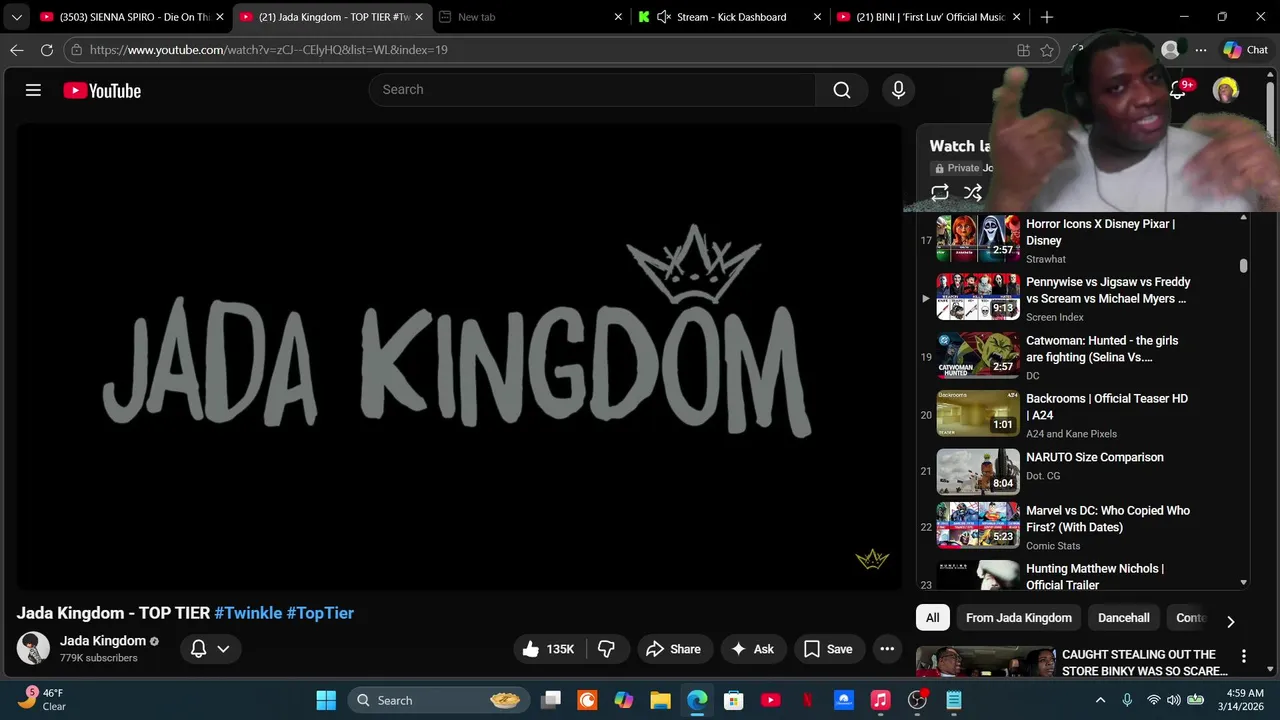This screenshot has height=720, width=1280.
Task: Click the search magnifier button
Action: click(x=842, y=90)
